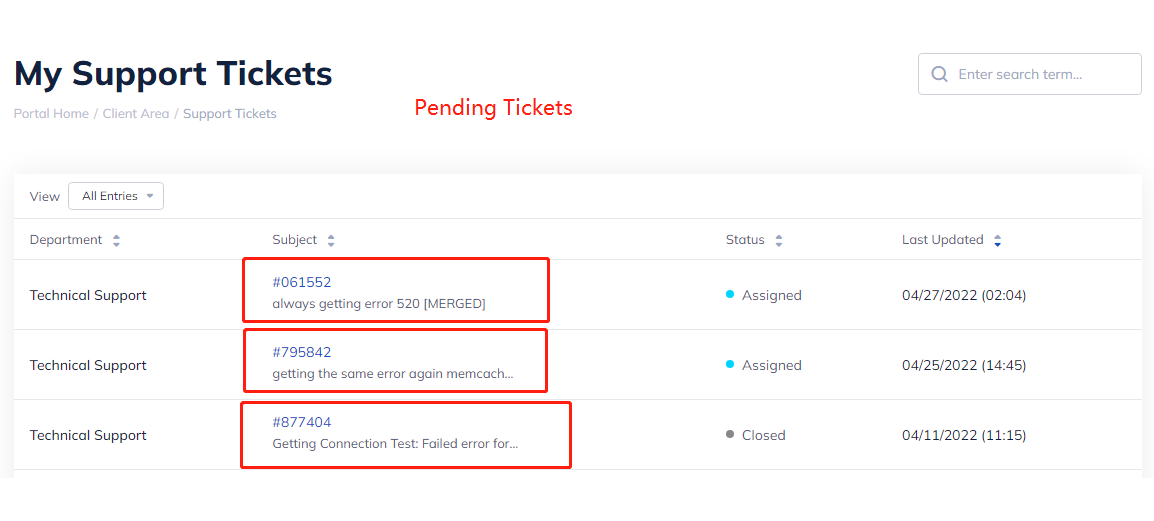Click the Status column sort arrows
The image size is (1154, 521).
[x=779, y=241]
